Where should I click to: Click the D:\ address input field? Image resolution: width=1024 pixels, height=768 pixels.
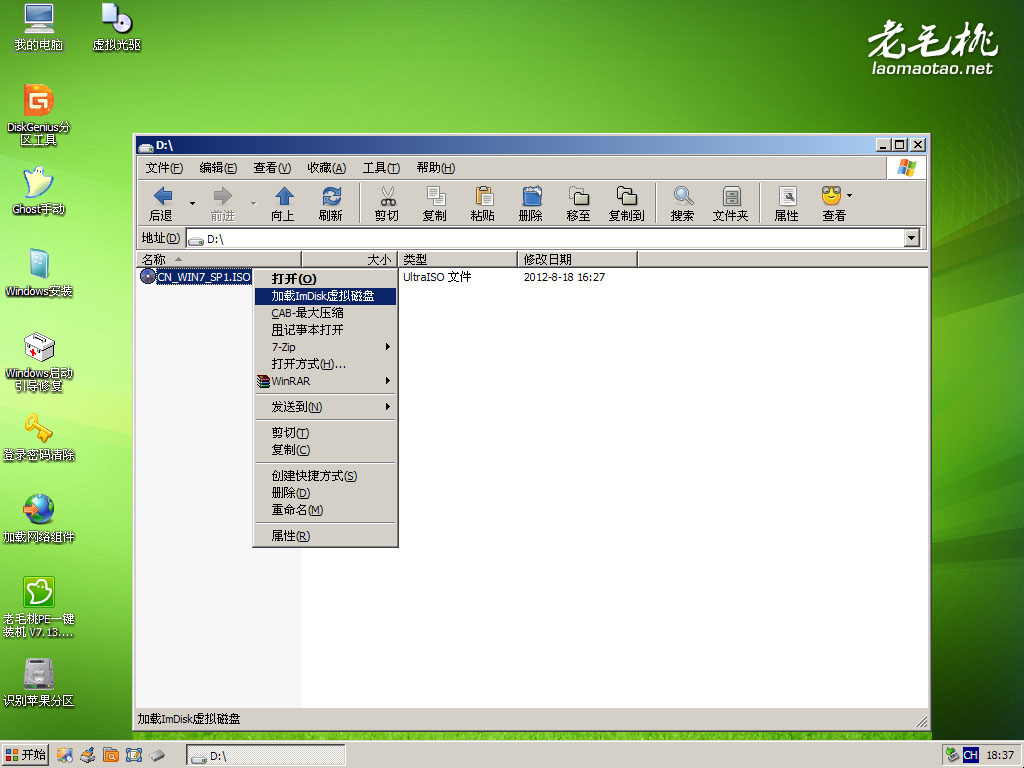(x=545, y=239)
